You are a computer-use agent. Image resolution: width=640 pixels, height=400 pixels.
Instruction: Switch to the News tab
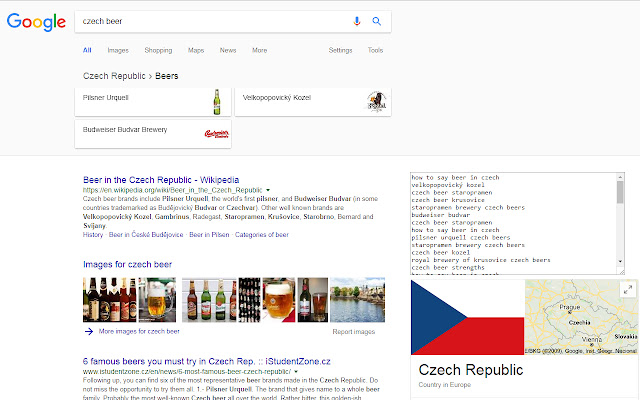pyautogui.click(x=228, y=50)
